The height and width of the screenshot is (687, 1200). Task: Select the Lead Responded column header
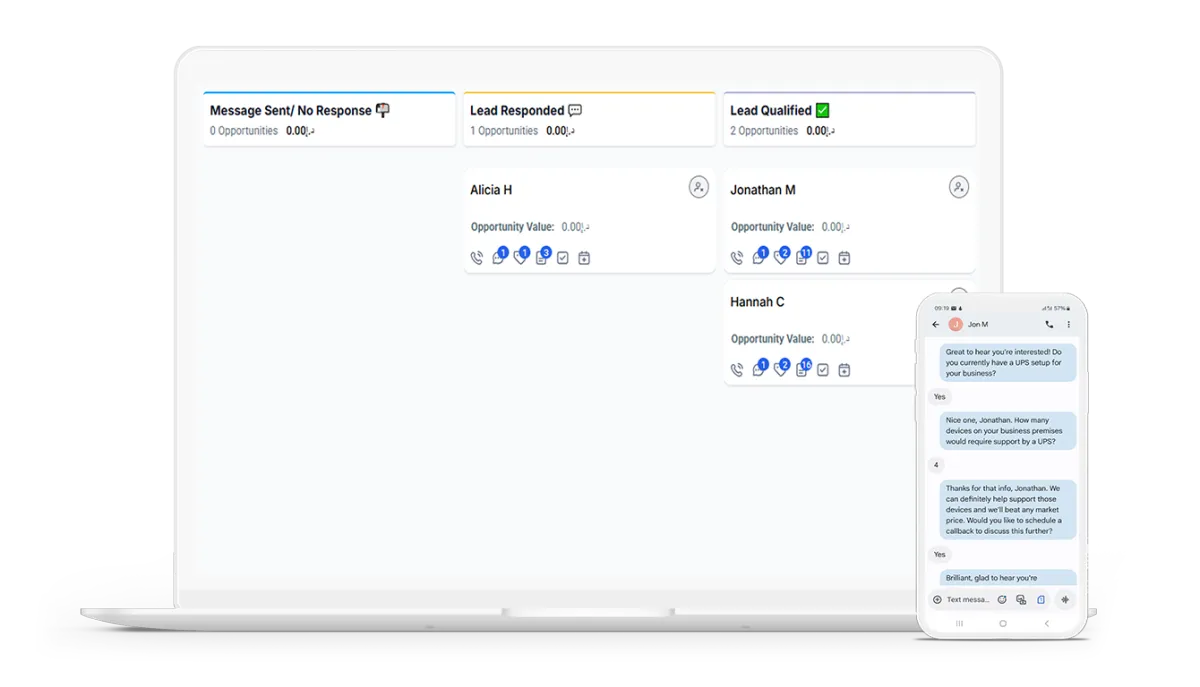click(589, 120)
